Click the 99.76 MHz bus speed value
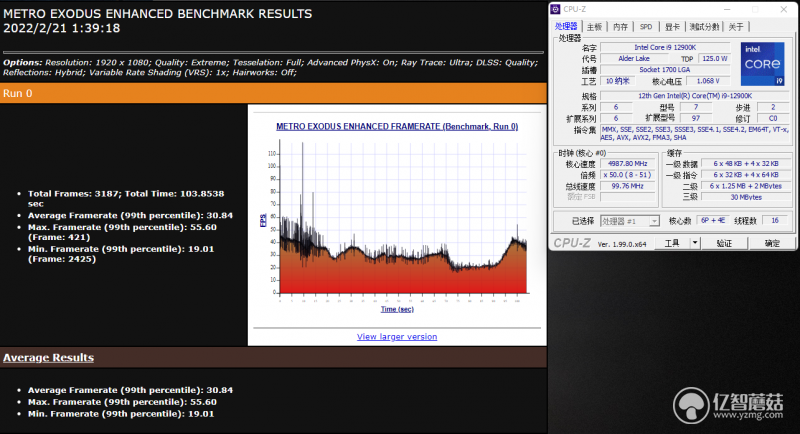 (628, 186)
